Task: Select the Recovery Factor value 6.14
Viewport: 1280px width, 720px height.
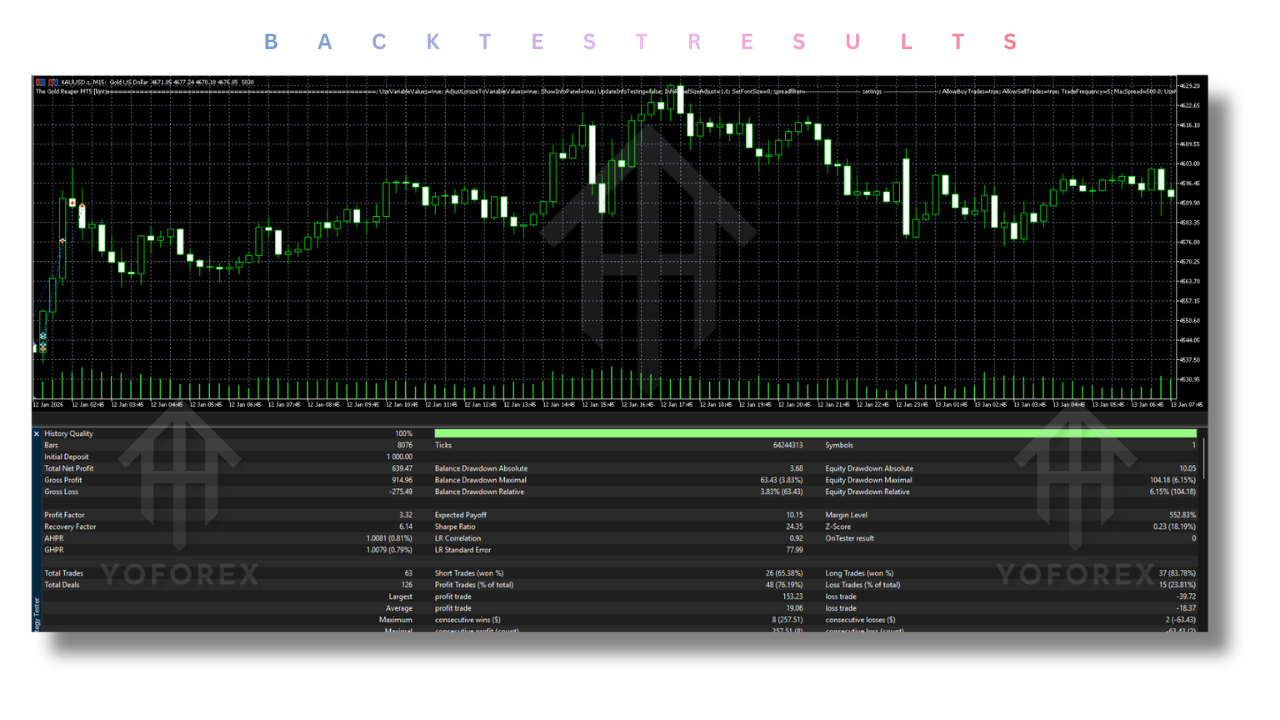Action: coord(405,527)
